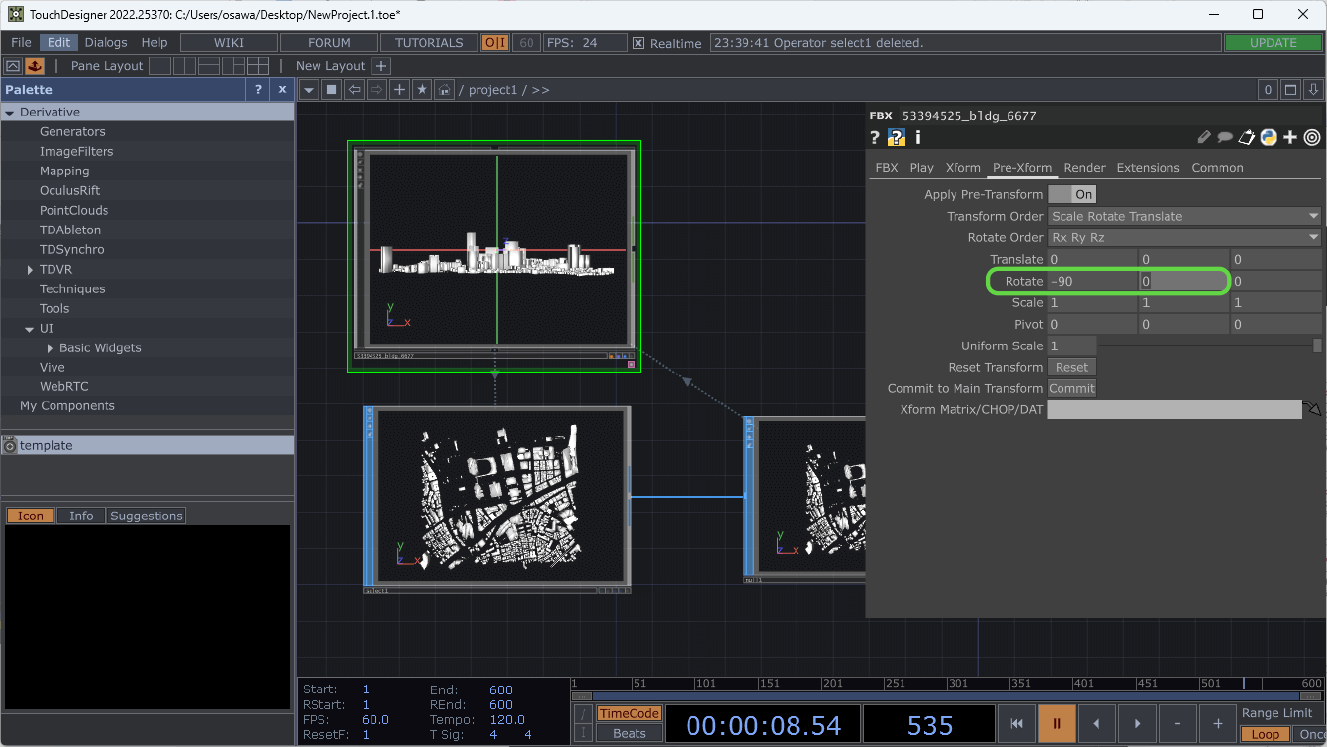Switch to the Xform parameter tab

(x=963, y=168)
